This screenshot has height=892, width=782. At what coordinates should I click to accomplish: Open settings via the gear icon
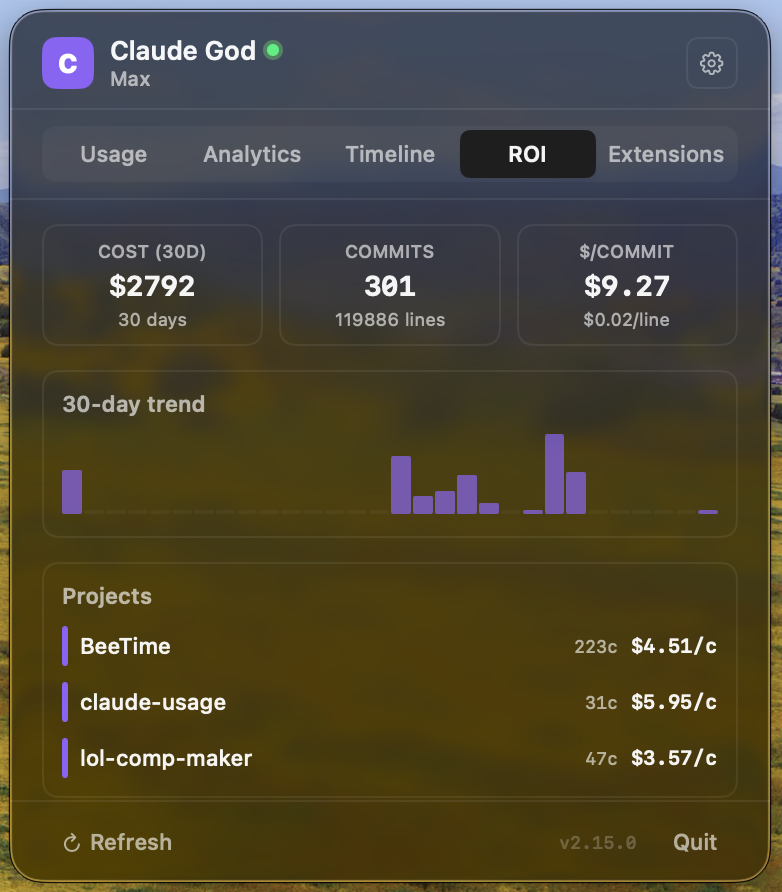711,62
